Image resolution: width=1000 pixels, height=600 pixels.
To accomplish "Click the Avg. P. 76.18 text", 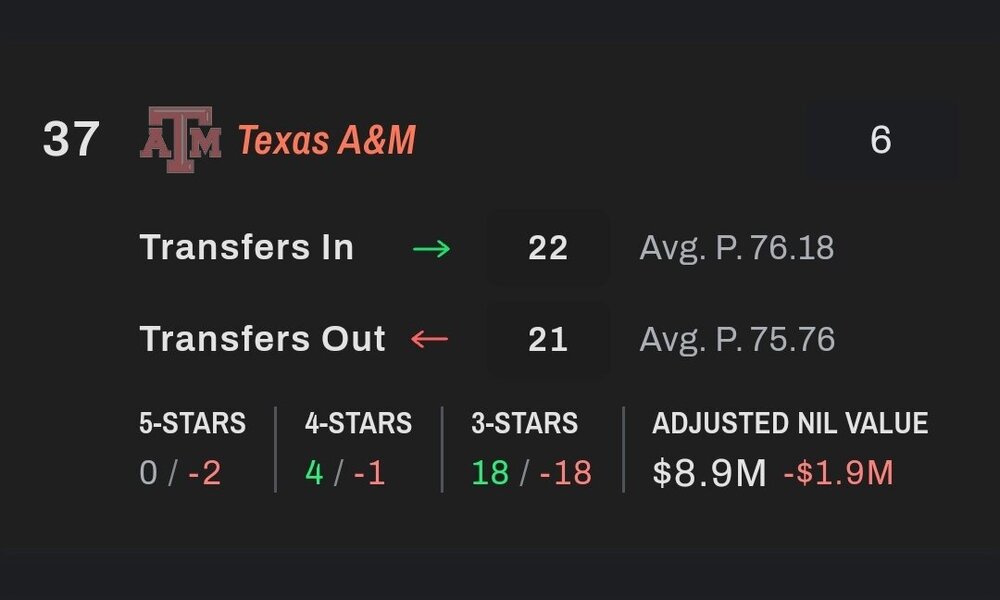I will [x=736, y=248].
